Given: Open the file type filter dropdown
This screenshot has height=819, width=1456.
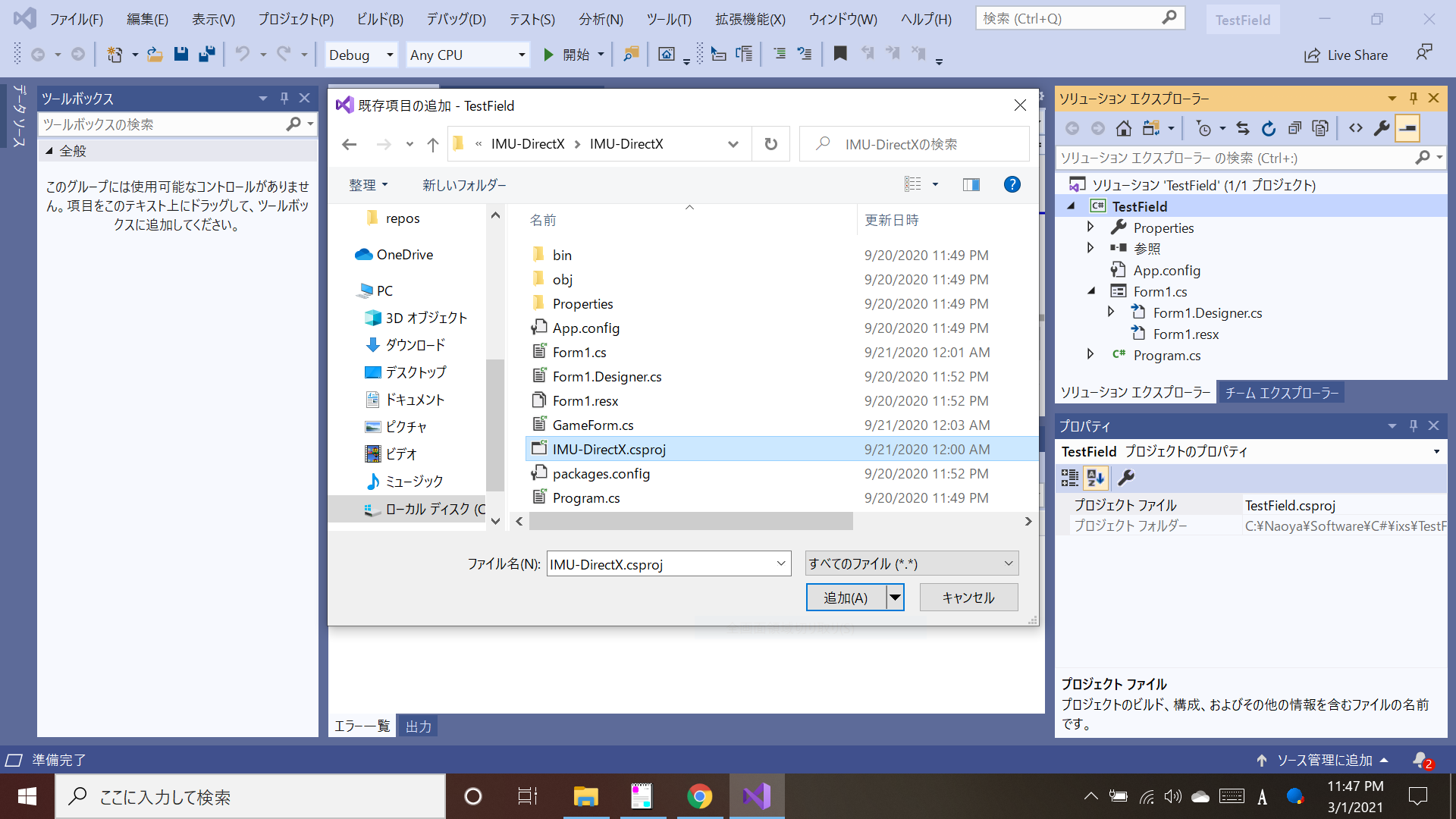Looking at the screenshot, I should (x=911, y=563).
